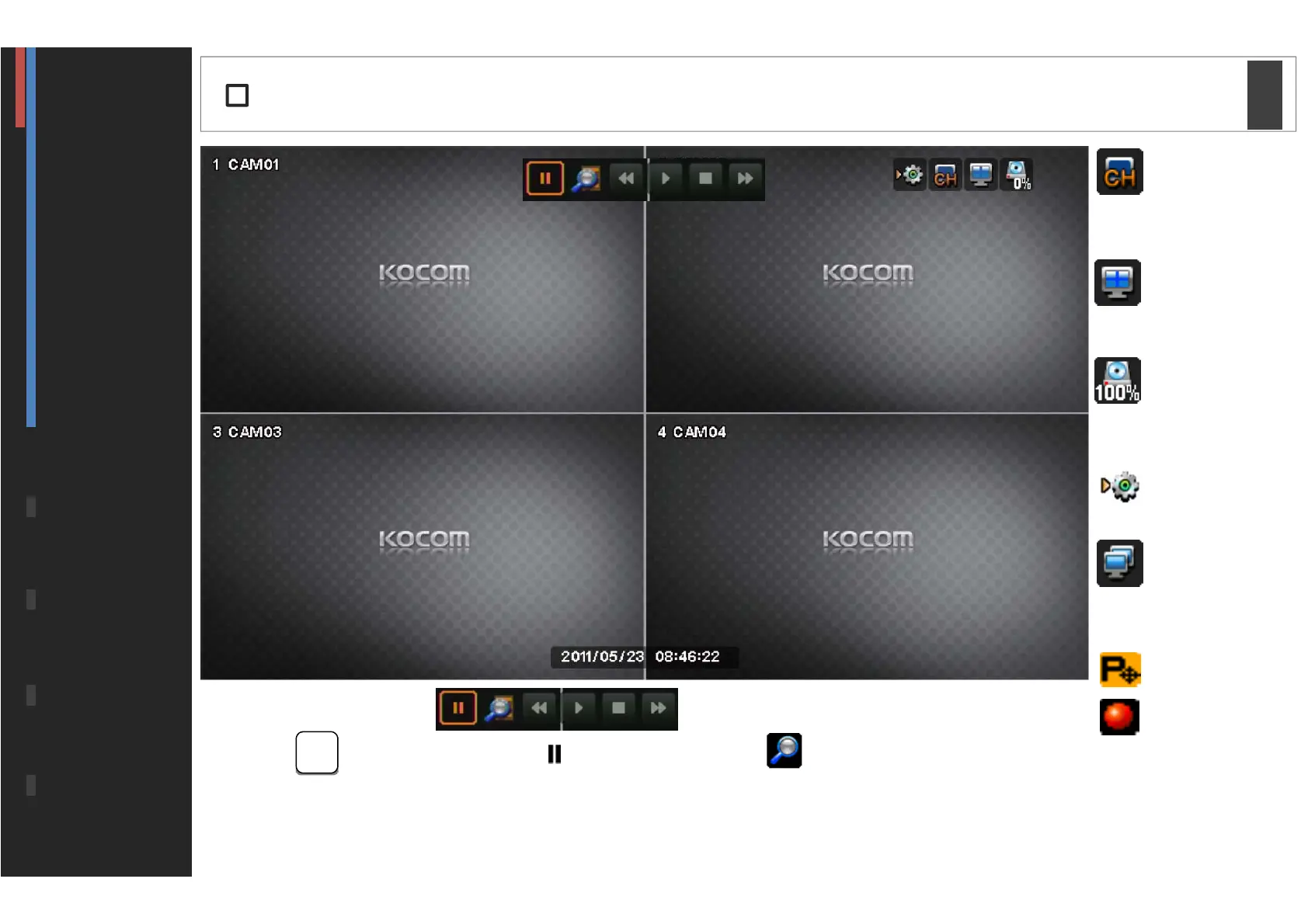The image size is (1308, 924).
Task: Tick the empty square in the top header box
Action: (x=237, y=96)
